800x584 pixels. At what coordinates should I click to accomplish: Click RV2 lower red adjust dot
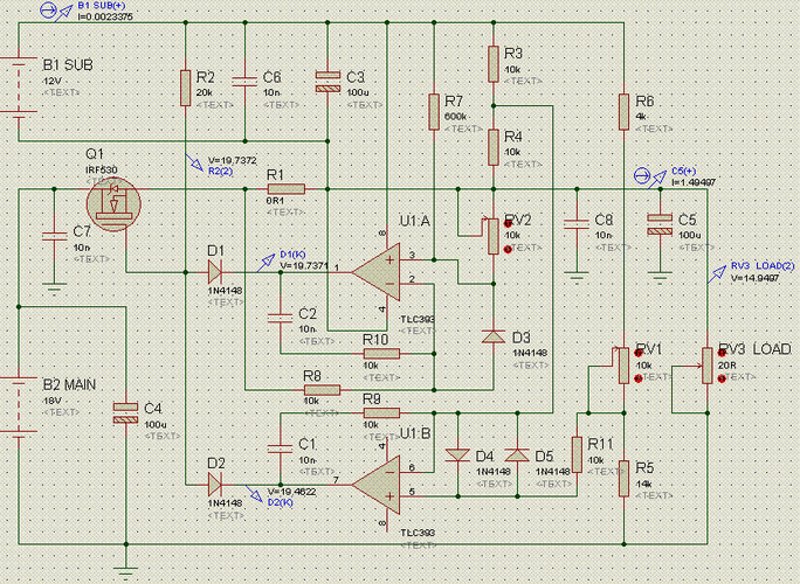tap(508, 249)
